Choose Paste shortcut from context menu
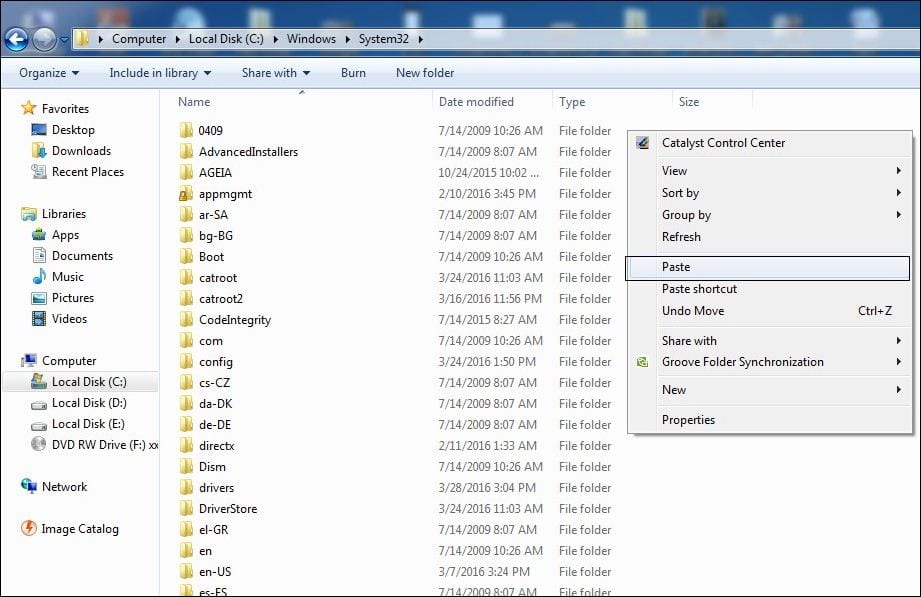This screenshot has width=921, height=597. [x=770, y=289]
